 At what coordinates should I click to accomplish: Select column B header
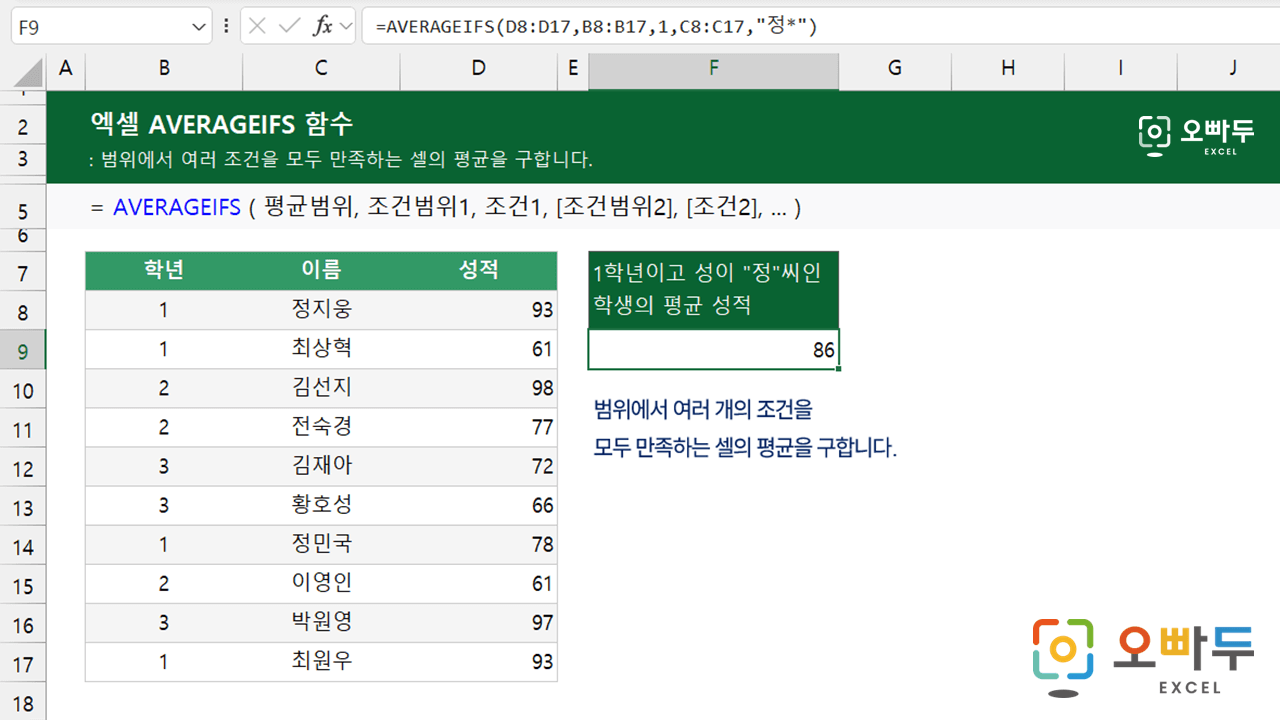[164, 68]
